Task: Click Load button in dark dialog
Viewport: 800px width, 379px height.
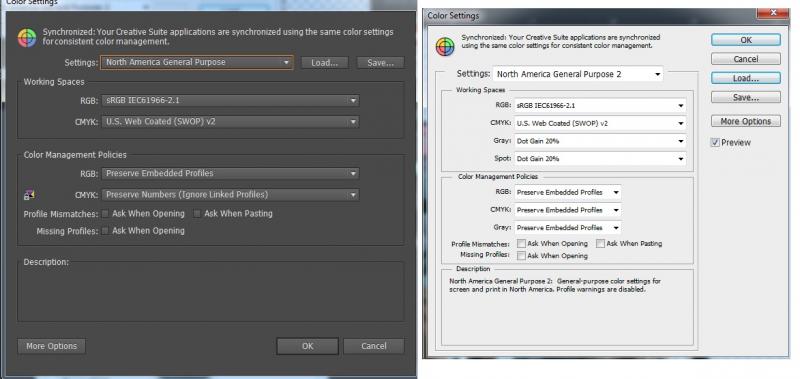Action: click(x=324, y=63)
